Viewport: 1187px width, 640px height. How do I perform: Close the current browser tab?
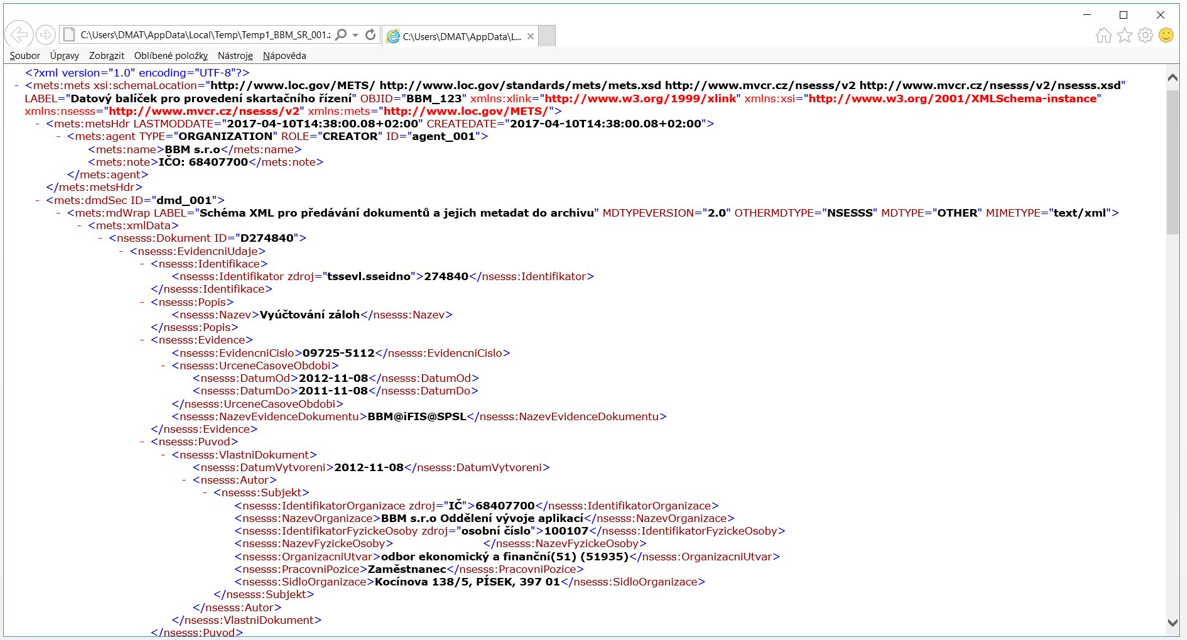click(531, 36)
